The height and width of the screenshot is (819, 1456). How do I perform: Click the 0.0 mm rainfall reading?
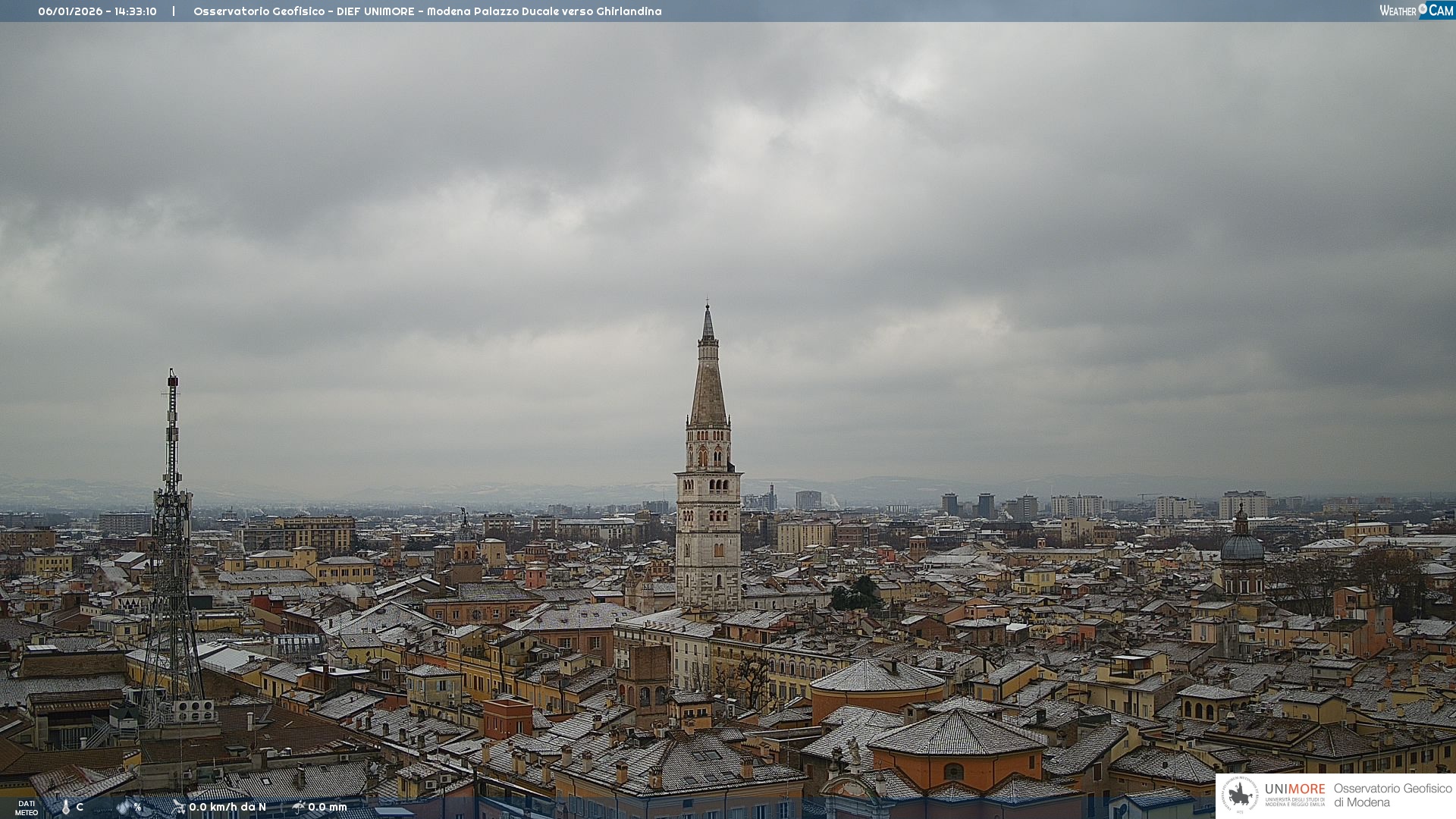point(328,807)
